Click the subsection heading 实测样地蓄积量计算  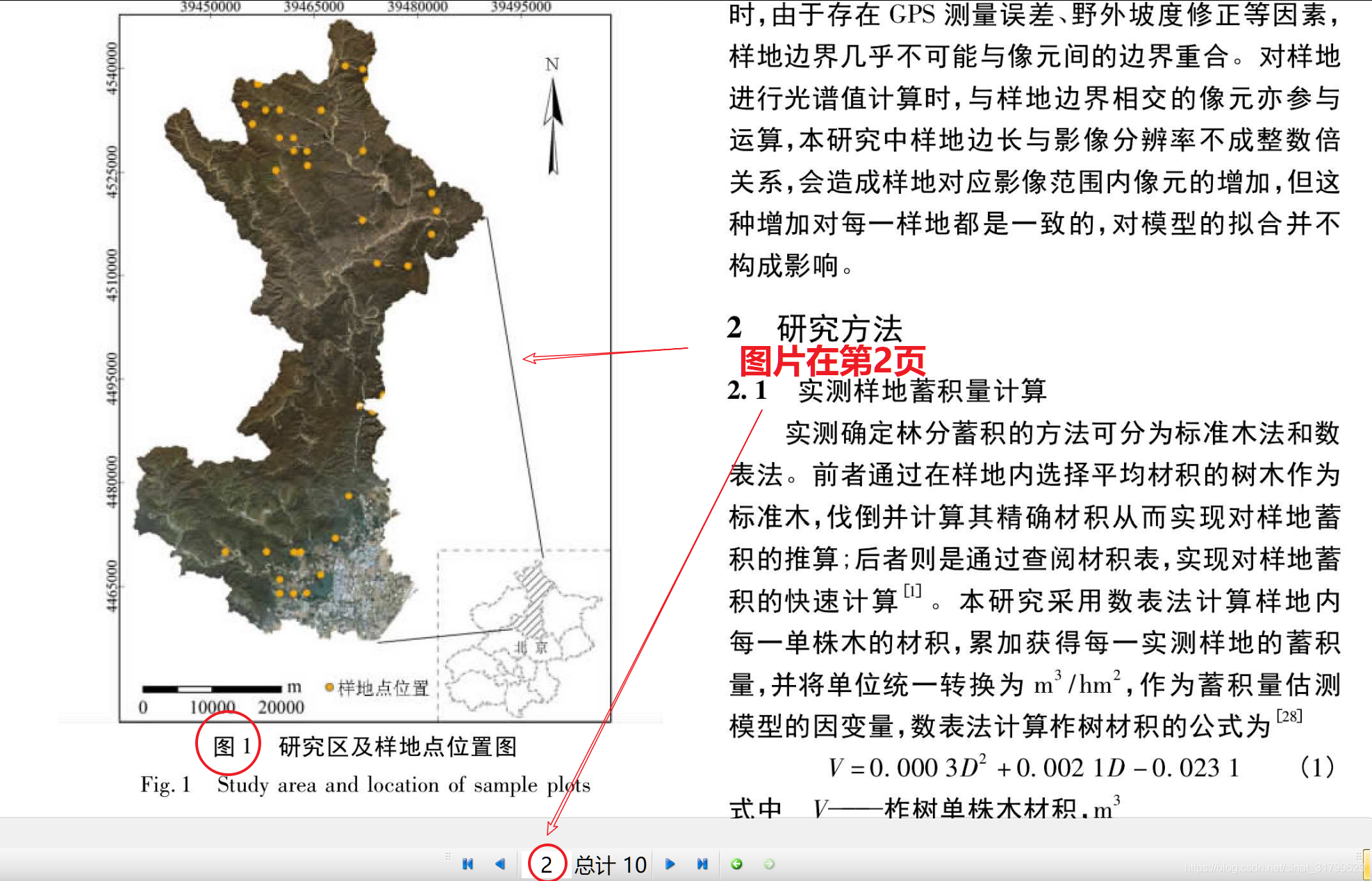pyautogui.click(x=922, y=390)
